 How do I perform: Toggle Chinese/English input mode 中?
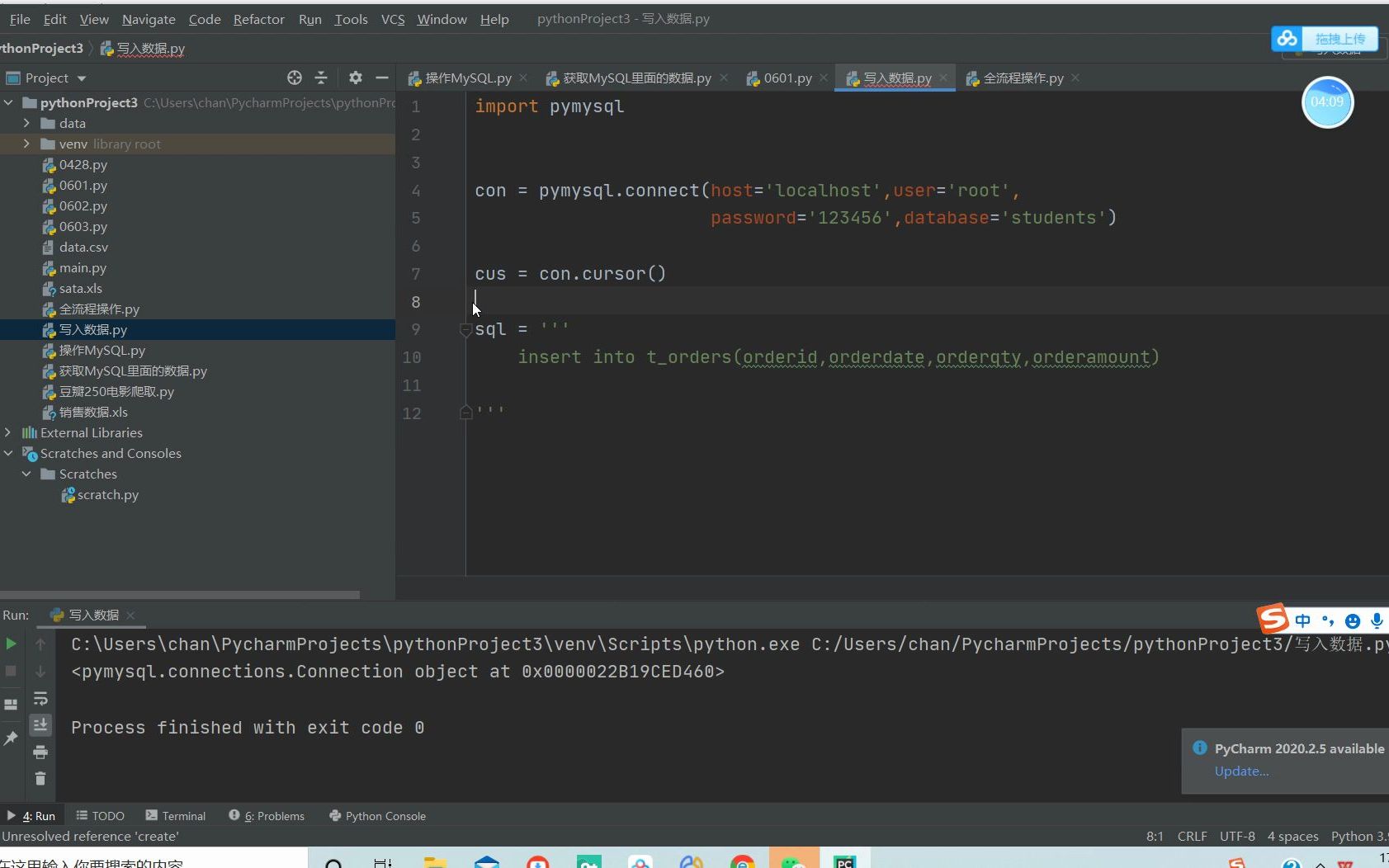(1303, 621)
